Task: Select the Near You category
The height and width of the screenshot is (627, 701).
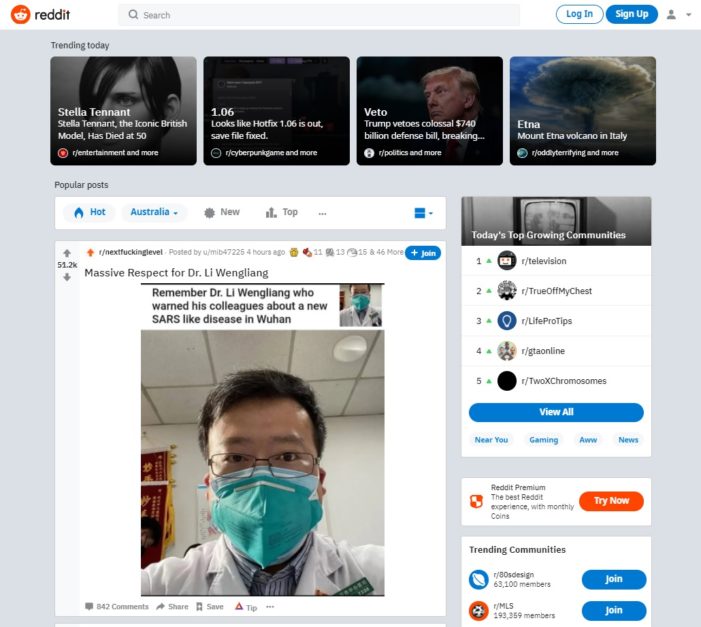Action: [491, 440]
